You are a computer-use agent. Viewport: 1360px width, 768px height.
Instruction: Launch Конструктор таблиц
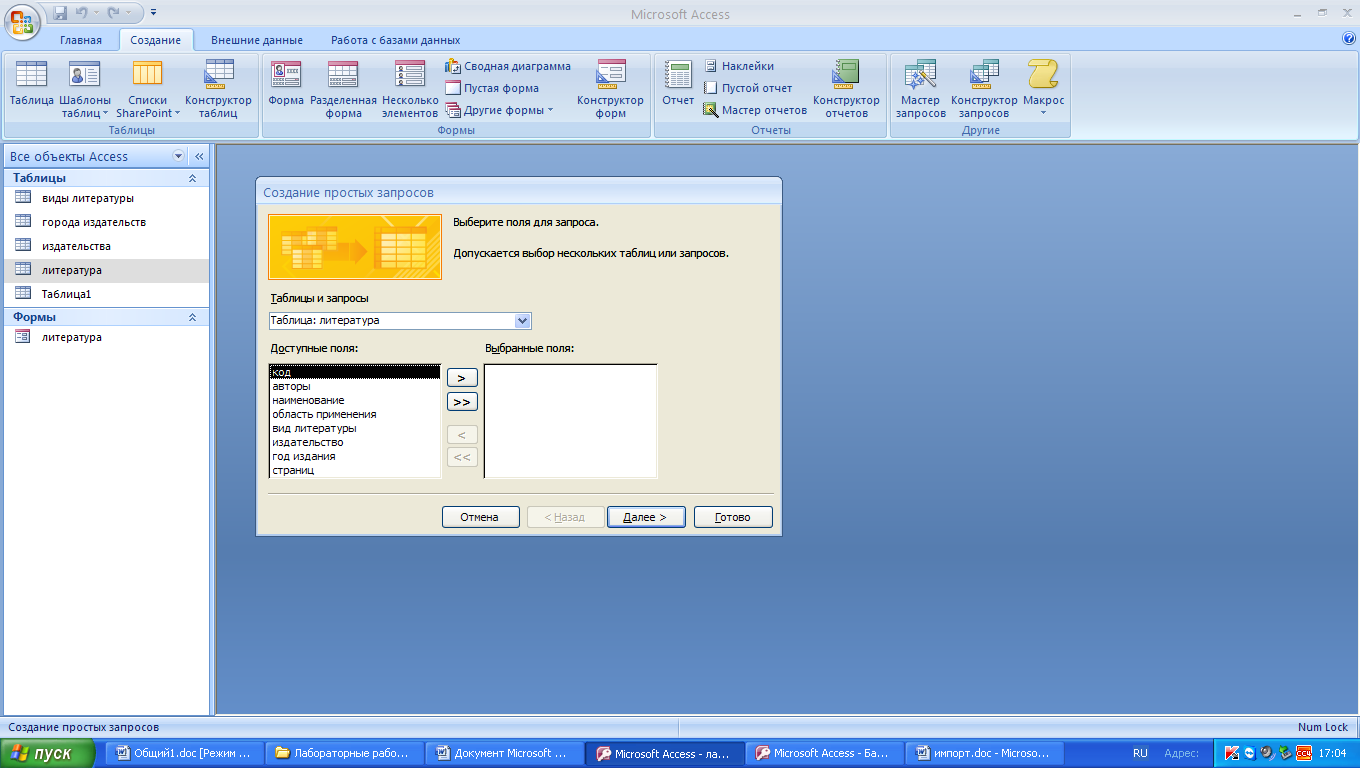218,88
